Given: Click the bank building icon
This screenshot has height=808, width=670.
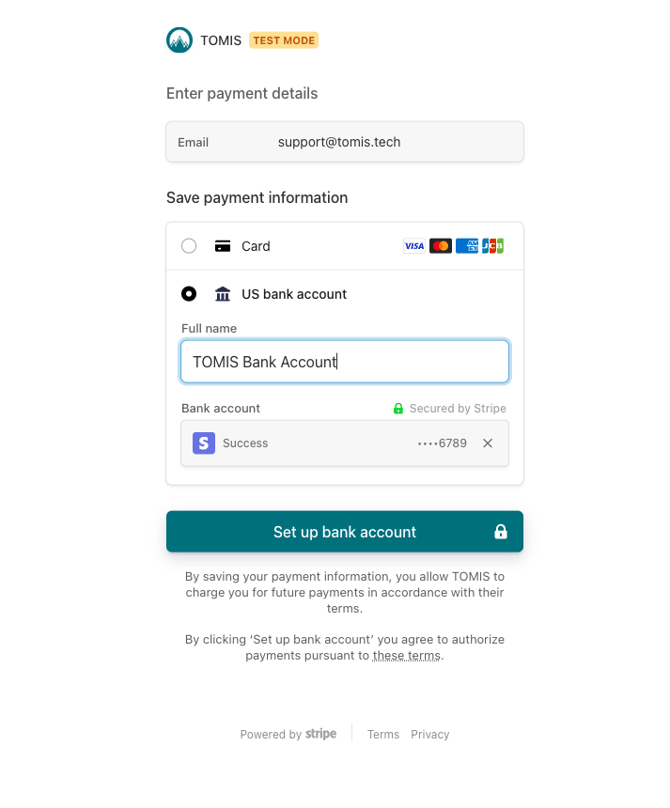Looking at the screenshot, I should 223,294.
